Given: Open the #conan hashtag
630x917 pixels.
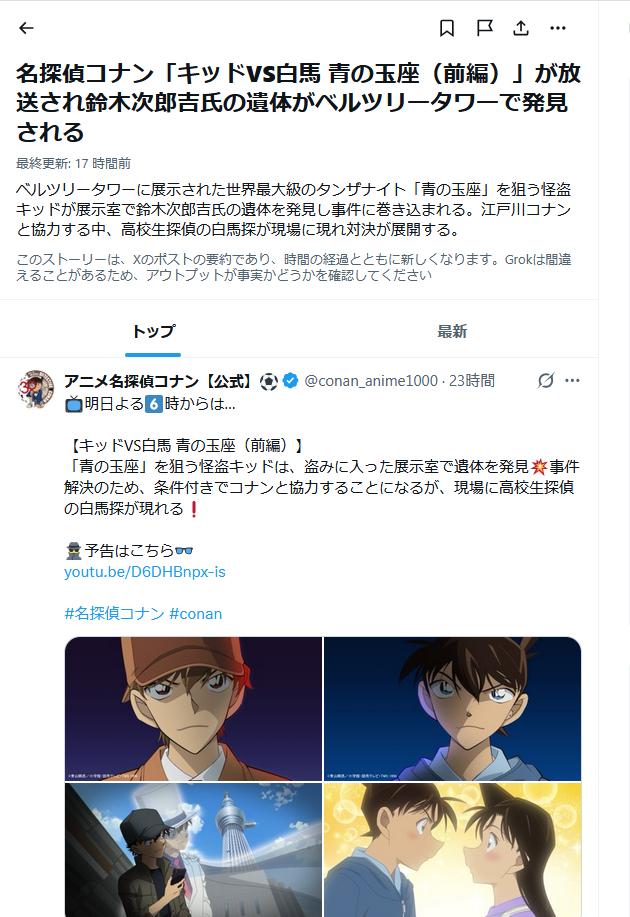Looking at the screenshot, I should point(196,613).
